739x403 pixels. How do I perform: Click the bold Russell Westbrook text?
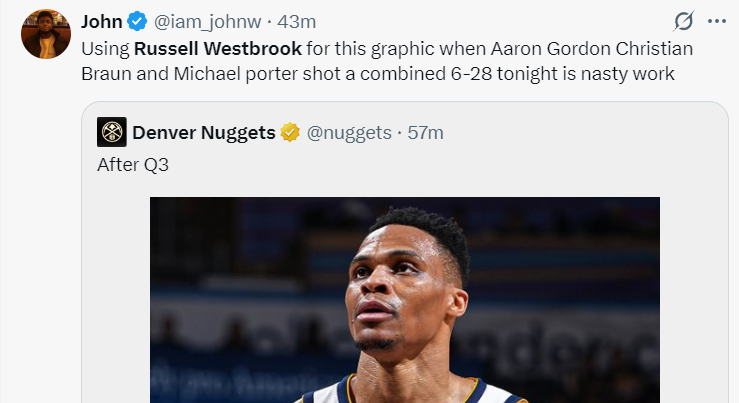[x=217, y=48]
